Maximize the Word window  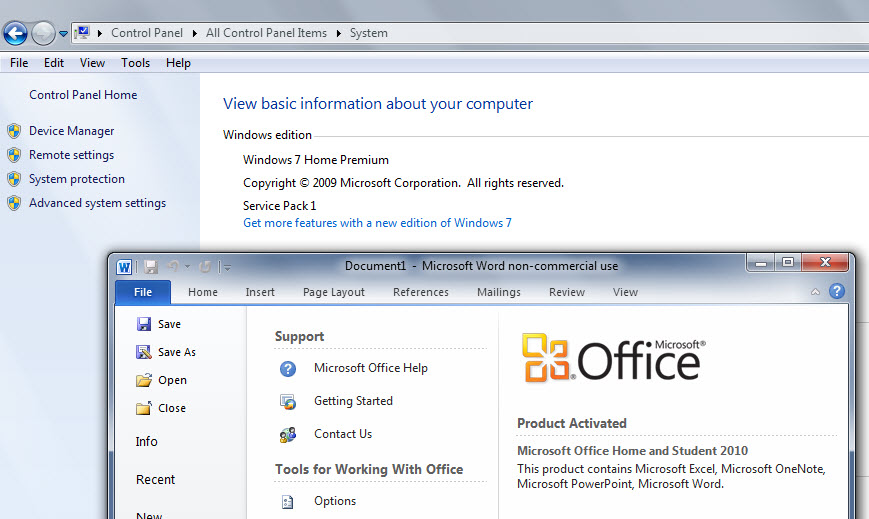pyautogui.click(x=788, y=262)
